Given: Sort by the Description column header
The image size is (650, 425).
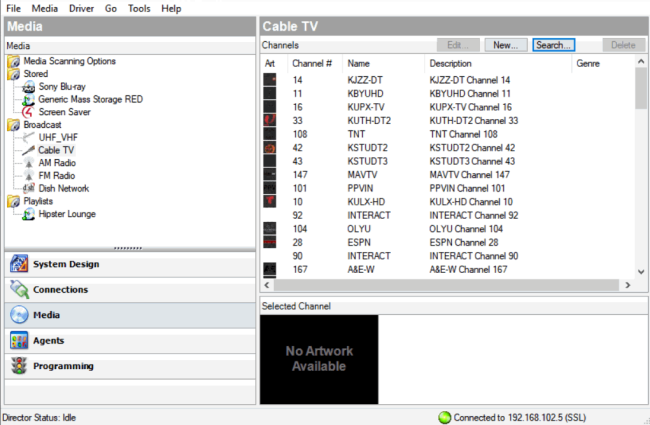Looking at the screenshot, I should [498, 63].
